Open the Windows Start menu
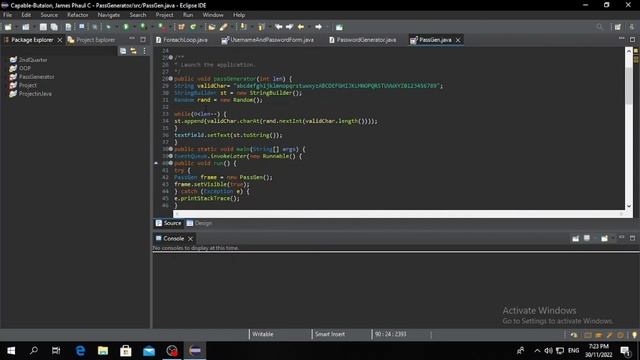The width and height of the screenshot is (640, 360). coord(11,351)
